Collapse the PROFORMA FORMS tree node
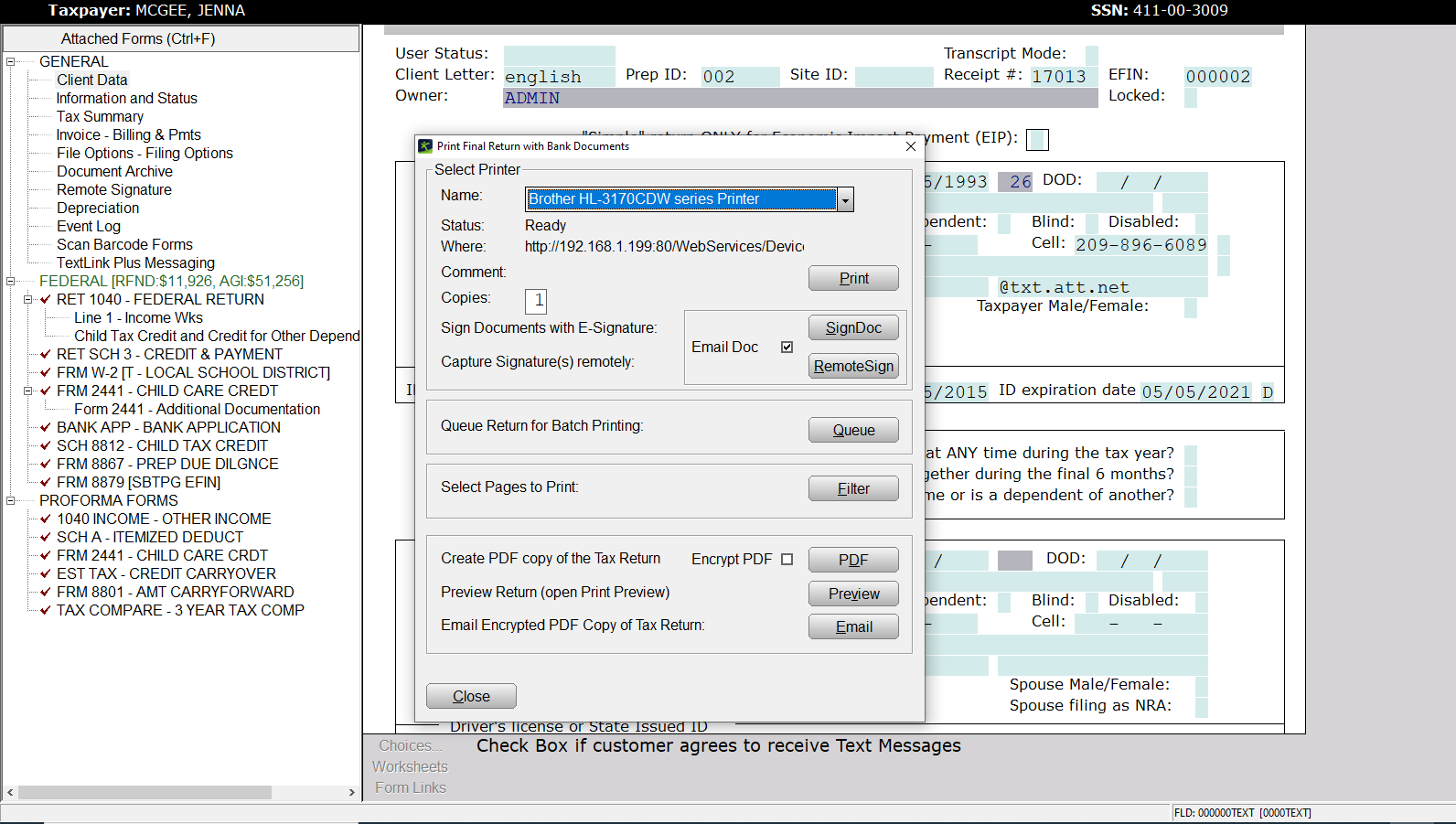Viewport: 1456px width, 824px height. (11, 501)
